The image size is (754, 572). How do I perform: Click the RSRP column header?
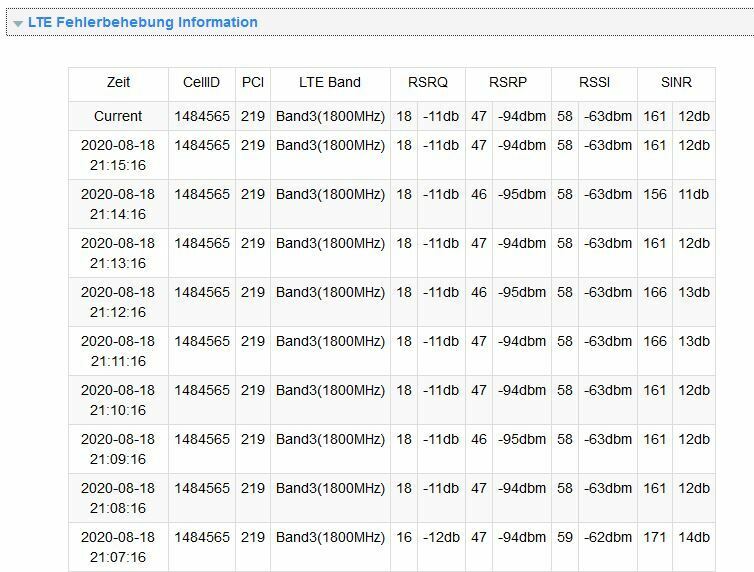point(508,82)
